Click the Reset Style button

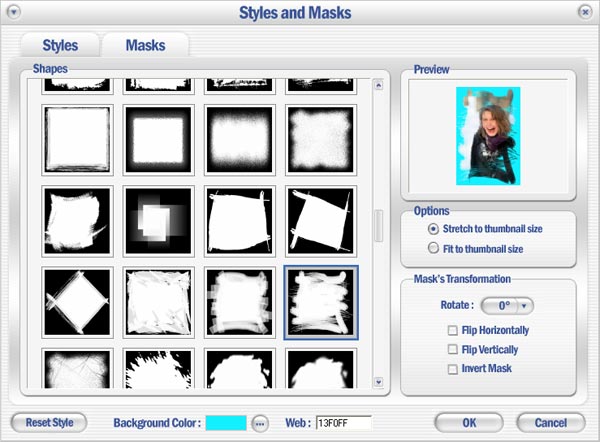(x=49, y=422)
